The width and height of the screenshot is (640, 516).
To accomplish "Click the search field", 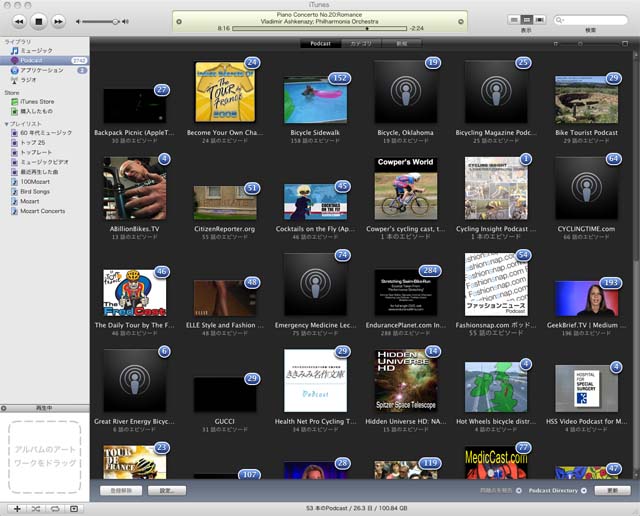I will [x=591, y=20].
